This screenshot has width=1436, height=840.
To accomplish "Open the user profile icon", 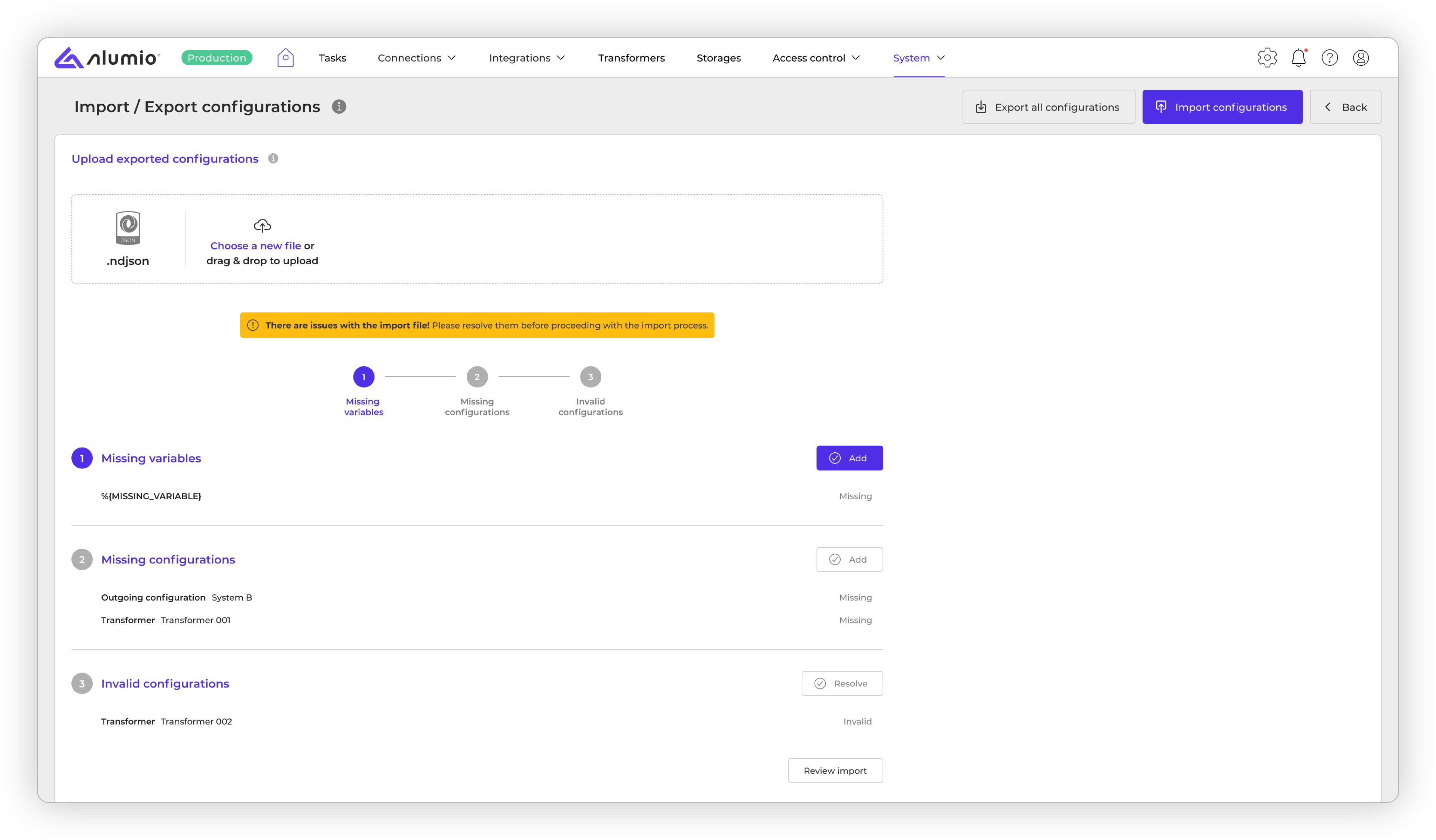I will point(1361,58).
